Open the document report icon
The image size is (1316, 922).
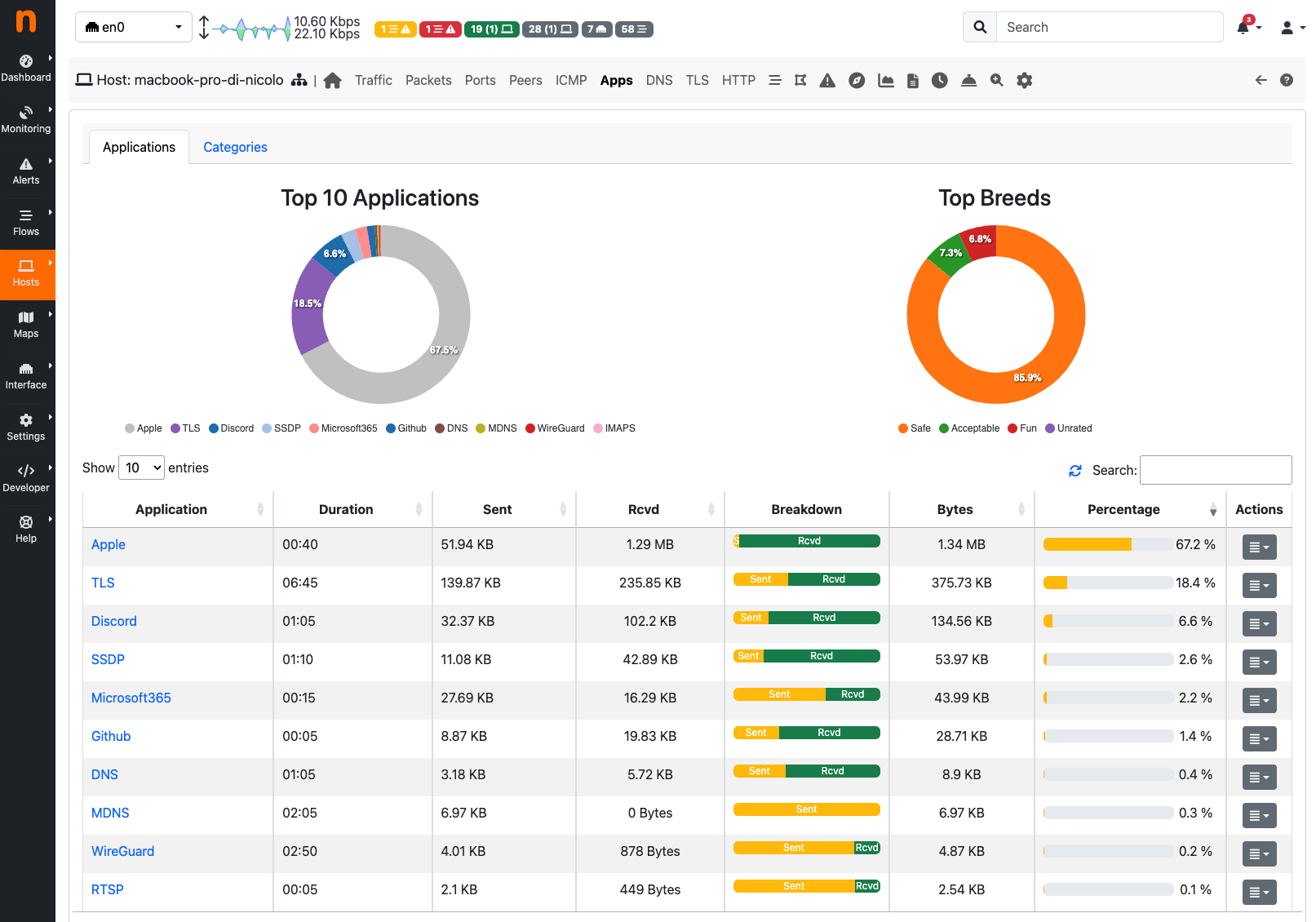pos(913,80)
